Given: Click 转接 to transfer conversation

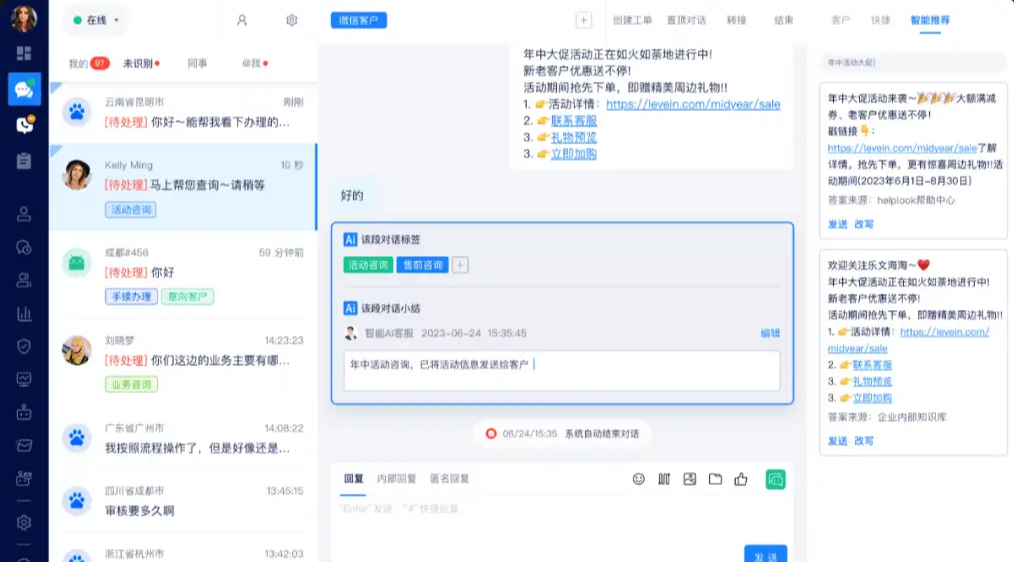Looking at the screenshot, I should pos(736,21).
